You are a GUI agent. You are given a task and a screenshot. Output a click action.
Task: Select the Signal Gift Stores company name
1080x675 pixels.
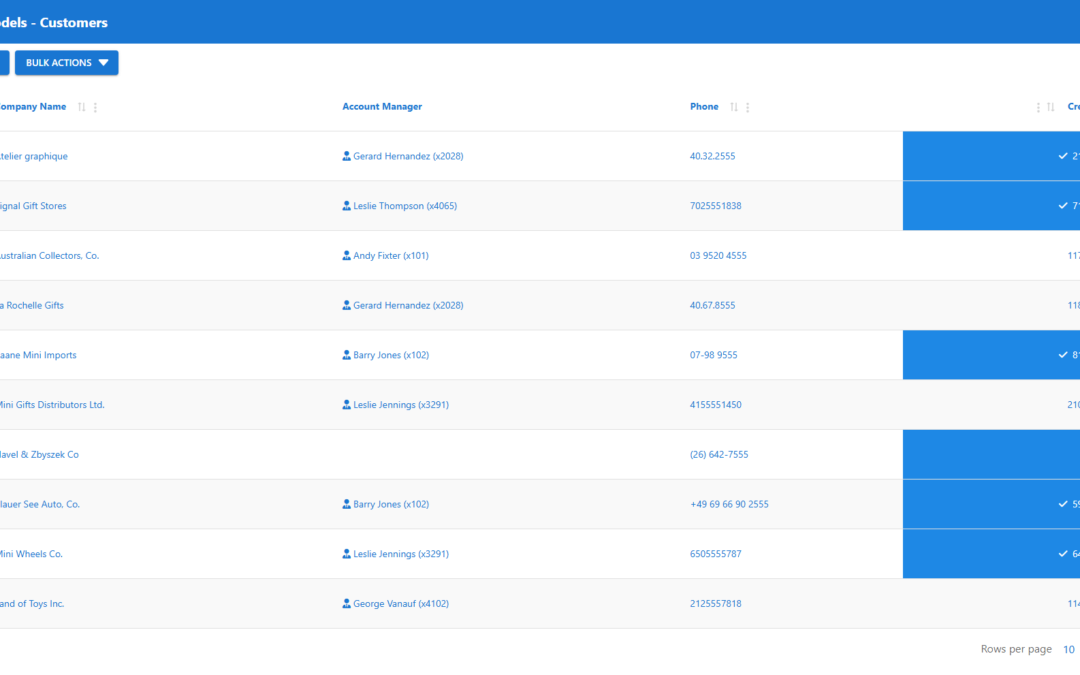[x=33, y=206]
